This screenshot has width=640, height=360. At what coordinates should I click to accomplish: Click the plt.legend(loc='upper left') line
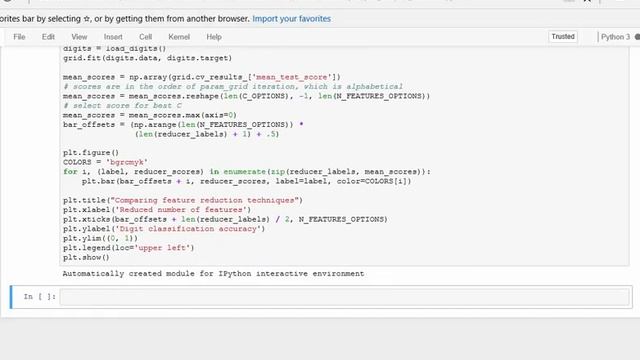(129, 248)
